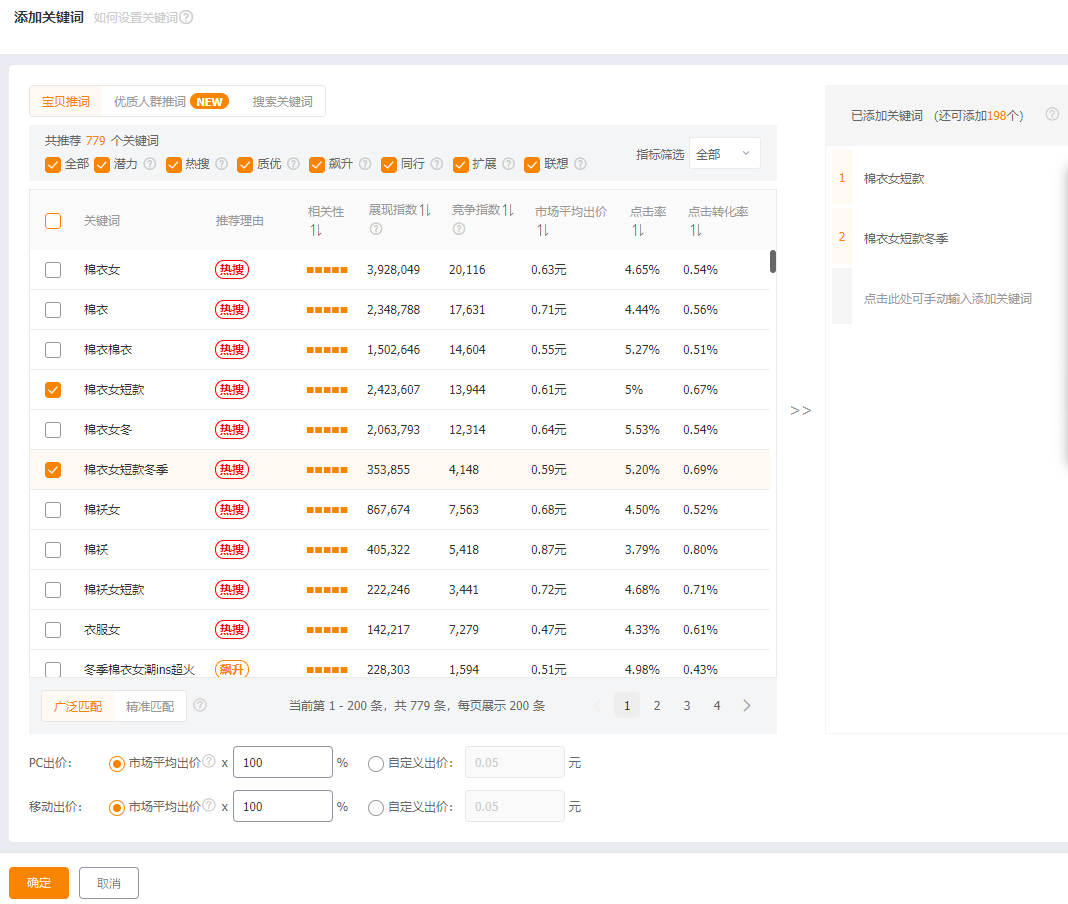Click the help icon next to 潜力
This screenshot has width=1068, height=904.
[x=150, y=164]
